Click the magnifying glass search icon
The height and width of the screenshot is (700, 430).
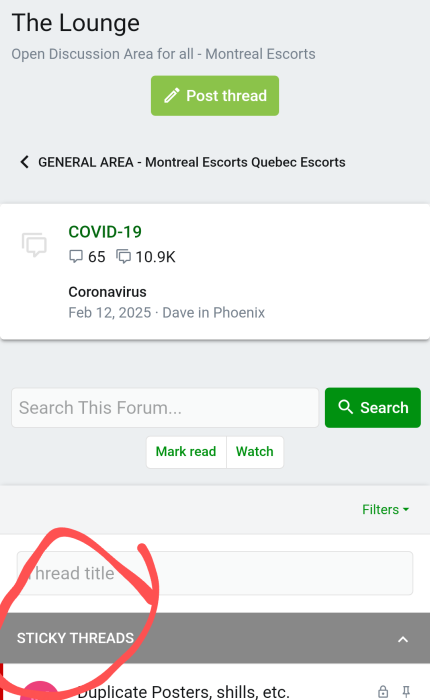coord(345,407)
